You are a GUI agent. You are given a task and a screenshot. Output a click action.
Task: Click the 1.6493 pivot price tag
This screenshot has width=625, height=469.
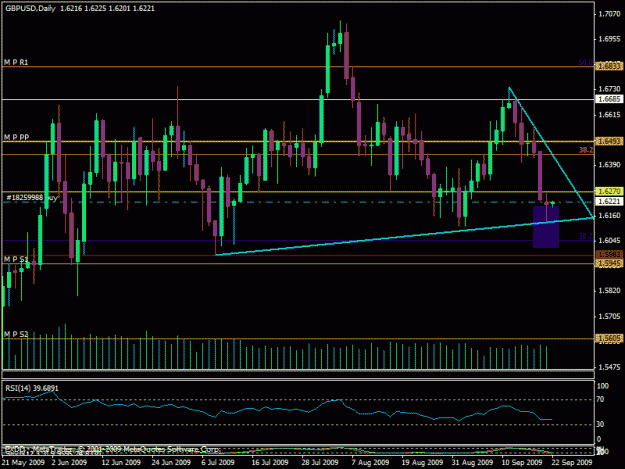point(609,141)
